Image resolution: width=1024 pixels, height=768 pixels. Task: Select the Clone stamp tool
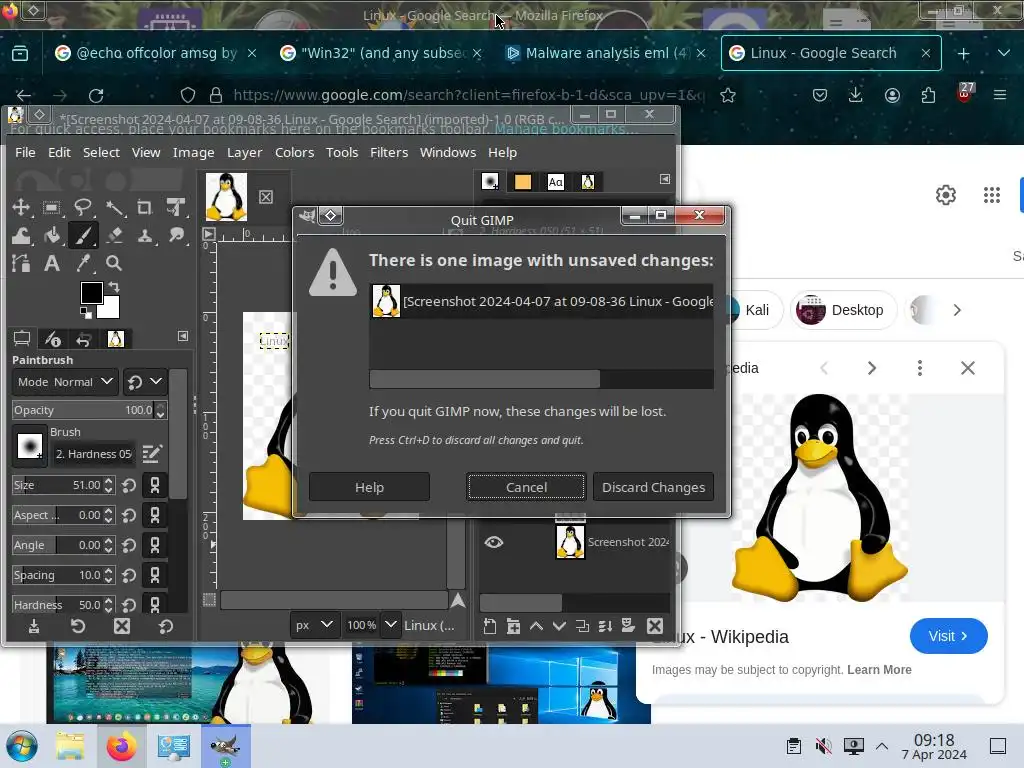145,235
